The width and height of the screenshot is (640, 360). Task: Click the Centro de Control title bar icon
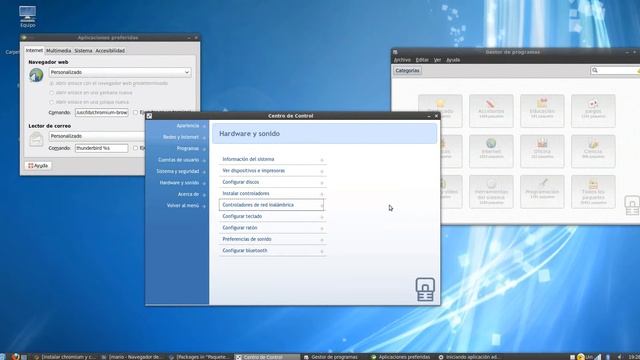pos(149,116)
